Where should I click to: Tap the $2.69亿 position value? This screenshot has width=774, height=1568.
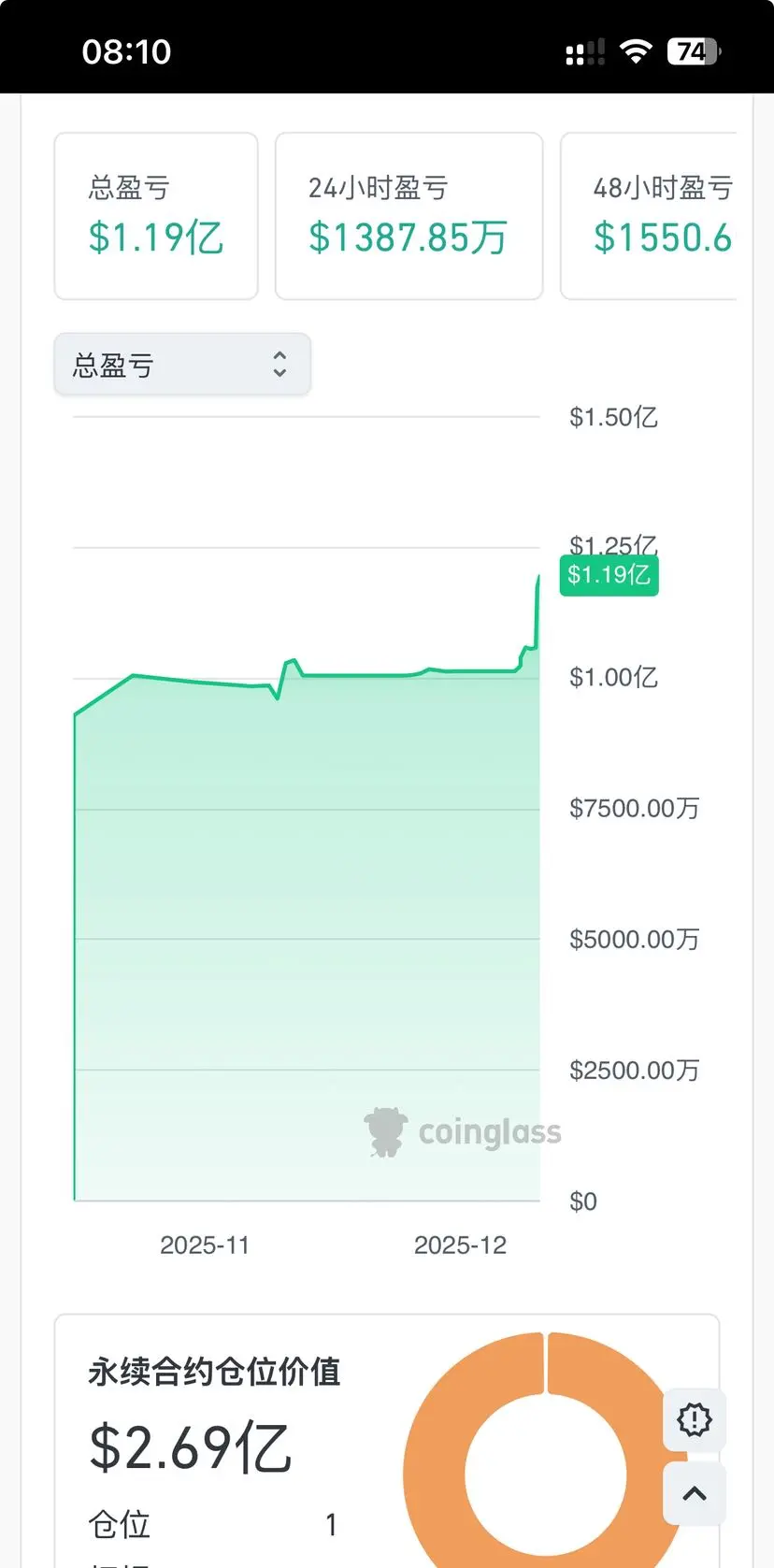(x=191, y=1448)
